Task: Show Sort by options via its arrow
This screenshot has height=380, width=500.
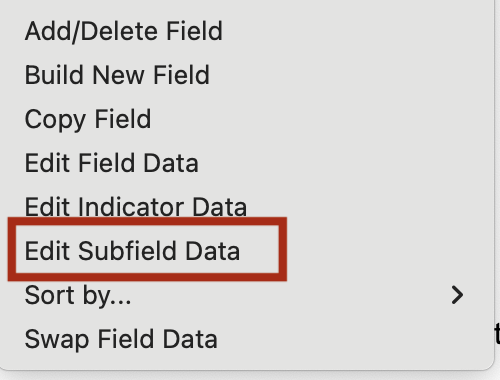Action: (457, 295)
